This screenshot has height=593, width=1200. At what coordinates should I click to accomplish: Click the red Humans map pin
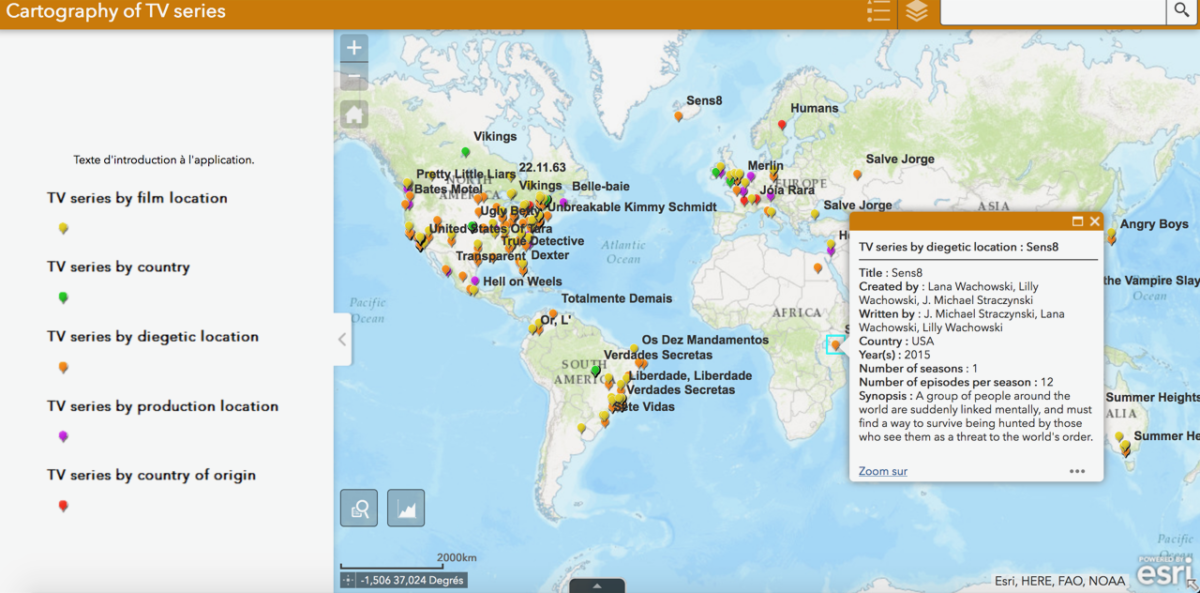(x=783, y=125)
